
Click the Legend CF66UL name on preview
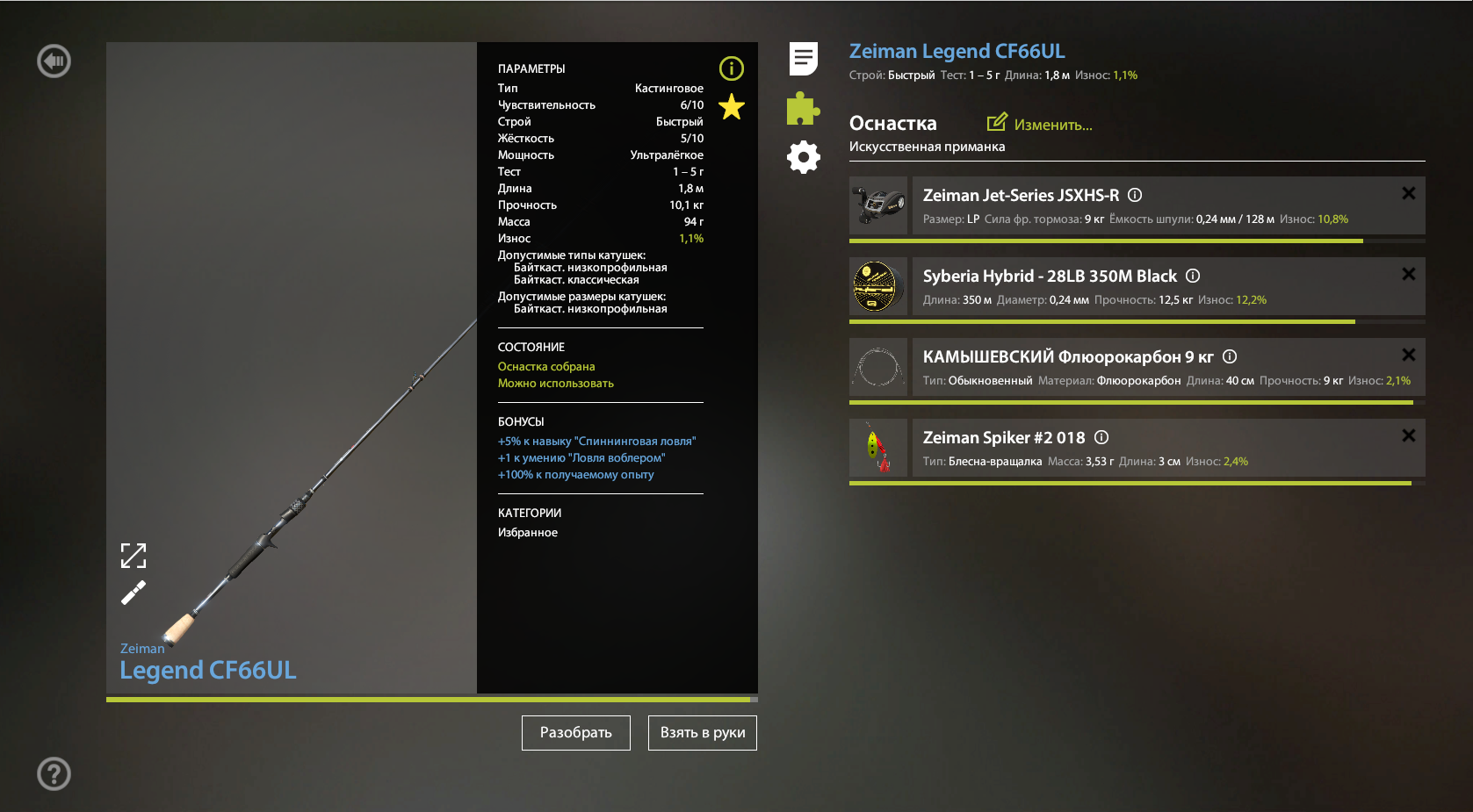(x=208, y=670)
